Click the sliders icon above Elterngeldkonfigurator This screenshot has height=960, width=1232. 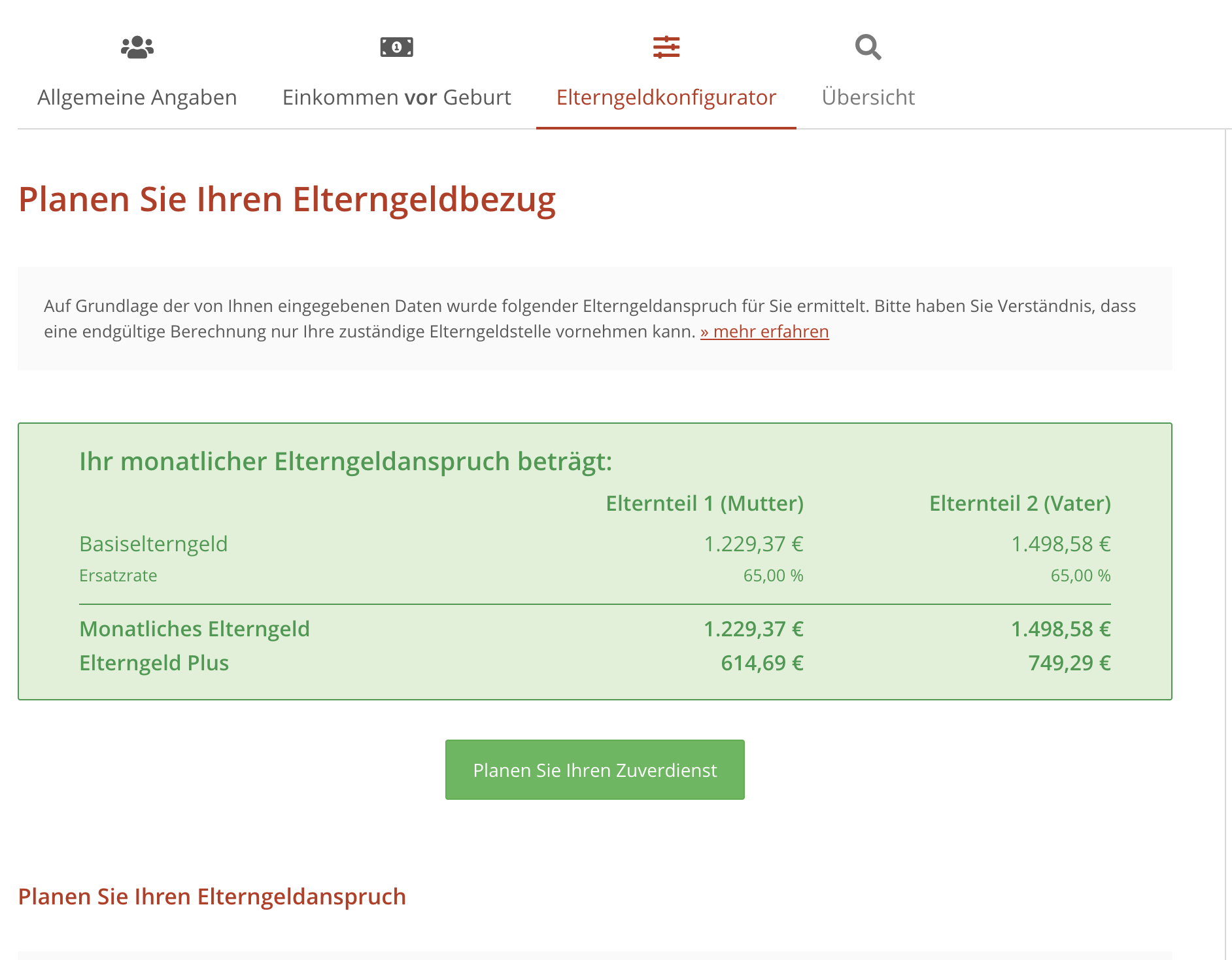click(666, 47)
